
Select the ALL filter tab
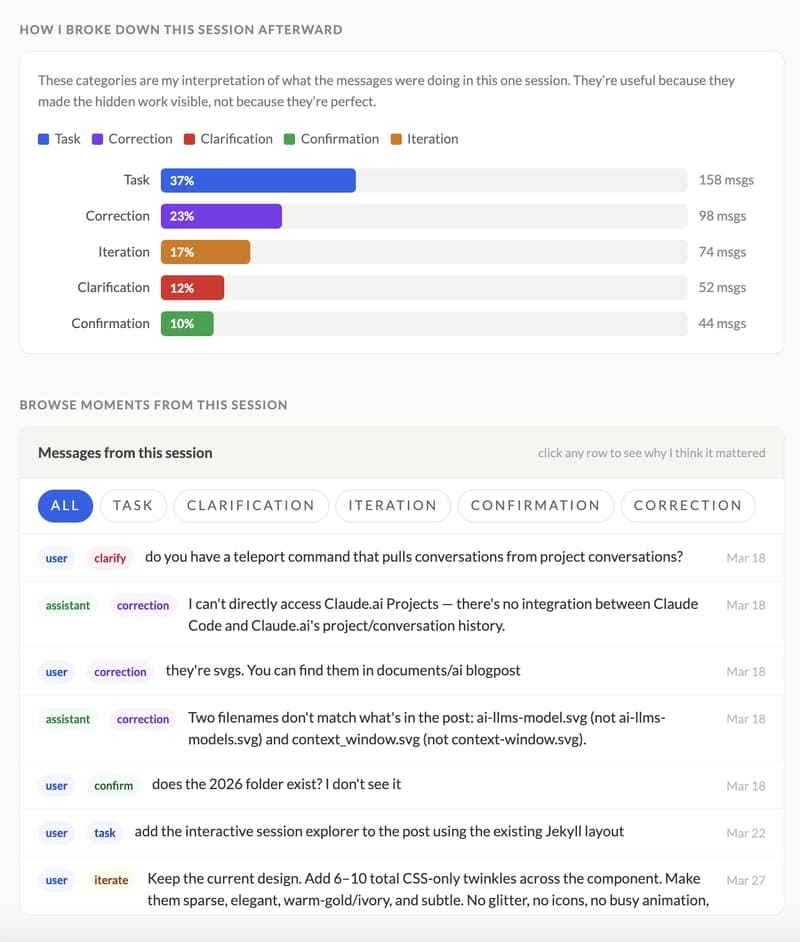pyautogui.click(x=65, y=505)
